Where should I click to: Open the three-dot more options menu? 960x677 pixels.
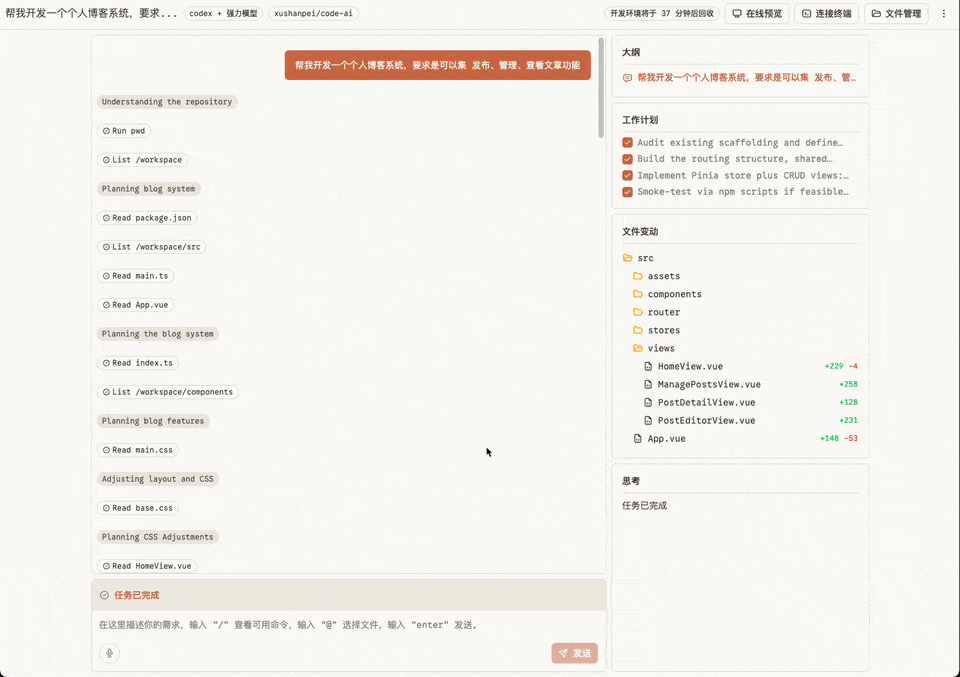coord(943,13)
